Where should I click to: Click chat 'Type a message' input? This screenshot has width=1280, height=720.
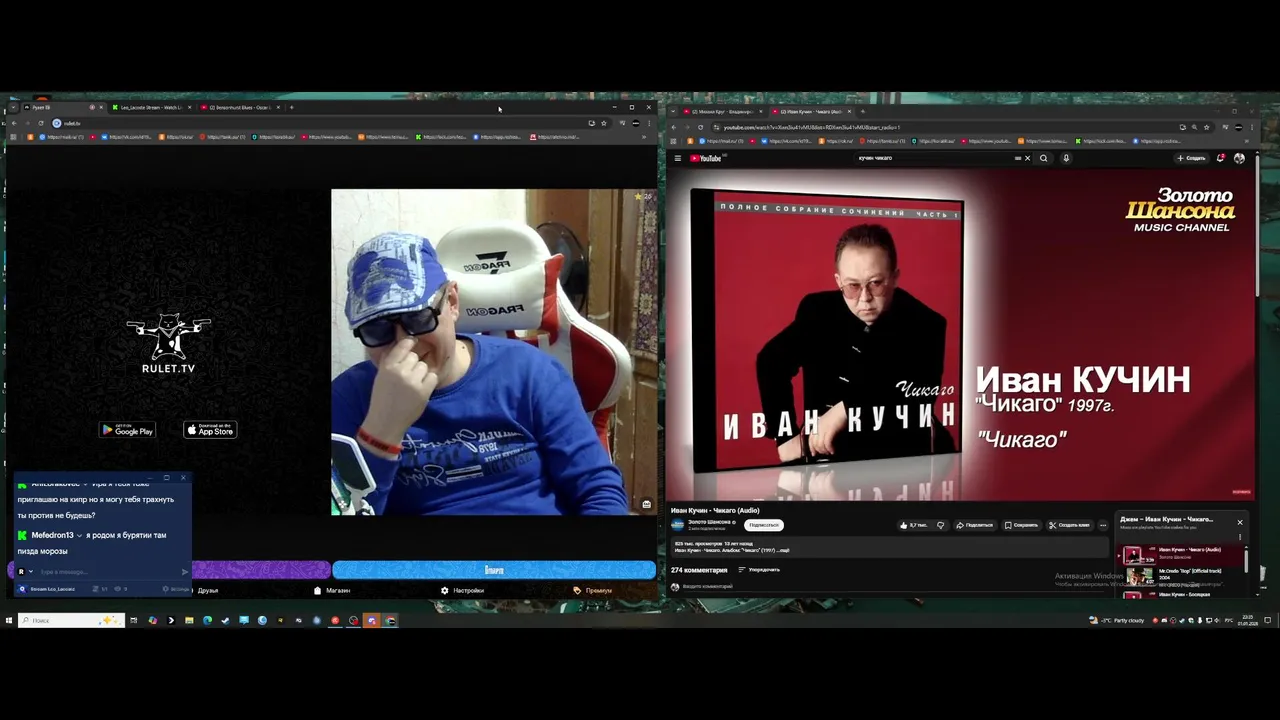click(x=108, y=572)
